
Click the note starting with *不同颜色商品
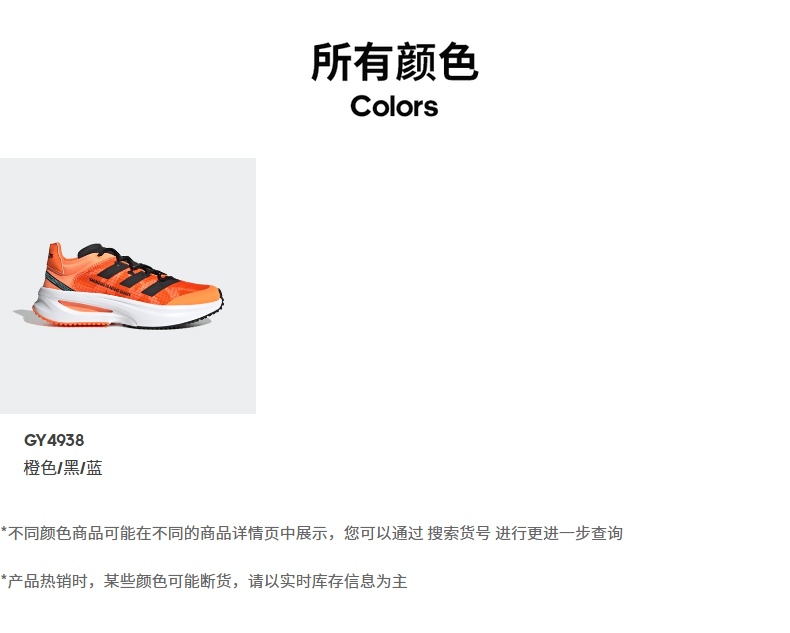tap(312, 533)
